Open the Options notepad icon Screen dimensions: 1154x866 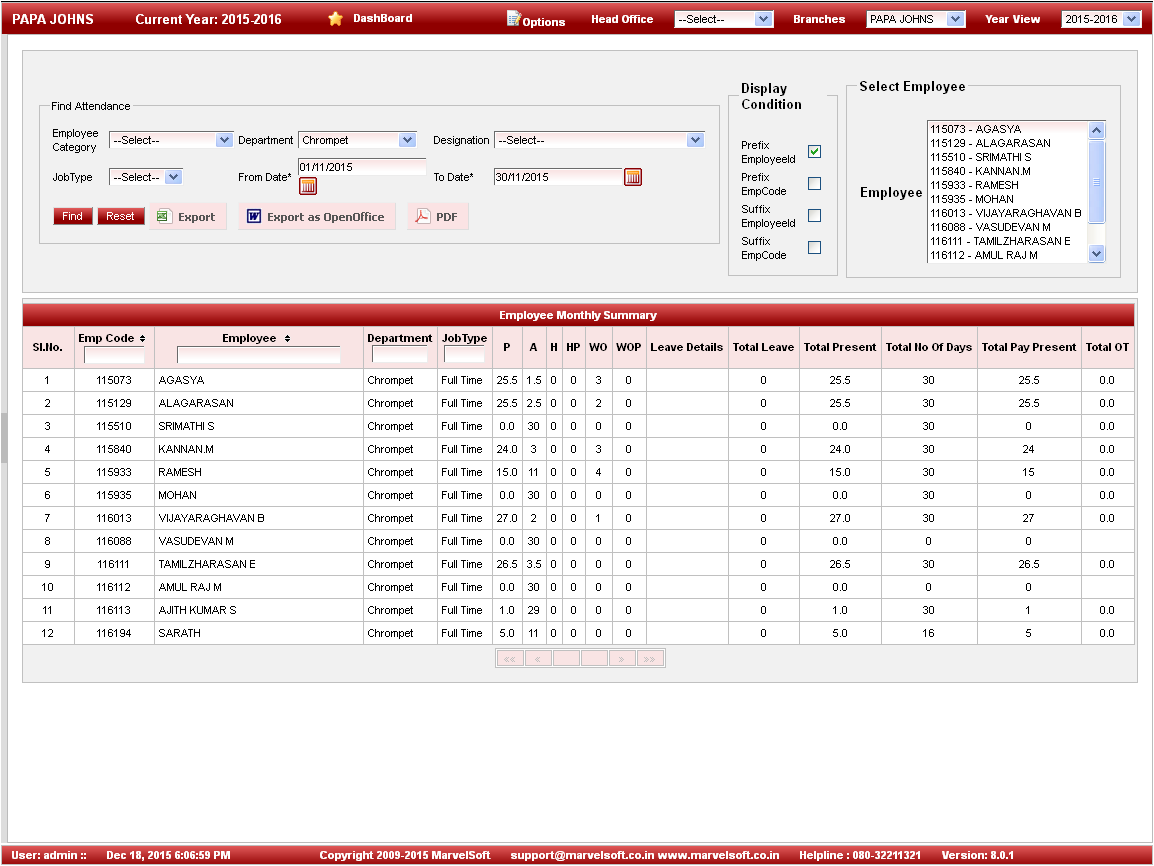(514, 19)
